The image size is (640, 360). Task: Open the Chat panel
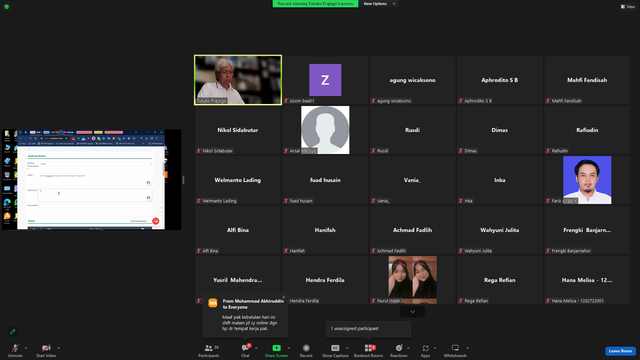(245, 350)
